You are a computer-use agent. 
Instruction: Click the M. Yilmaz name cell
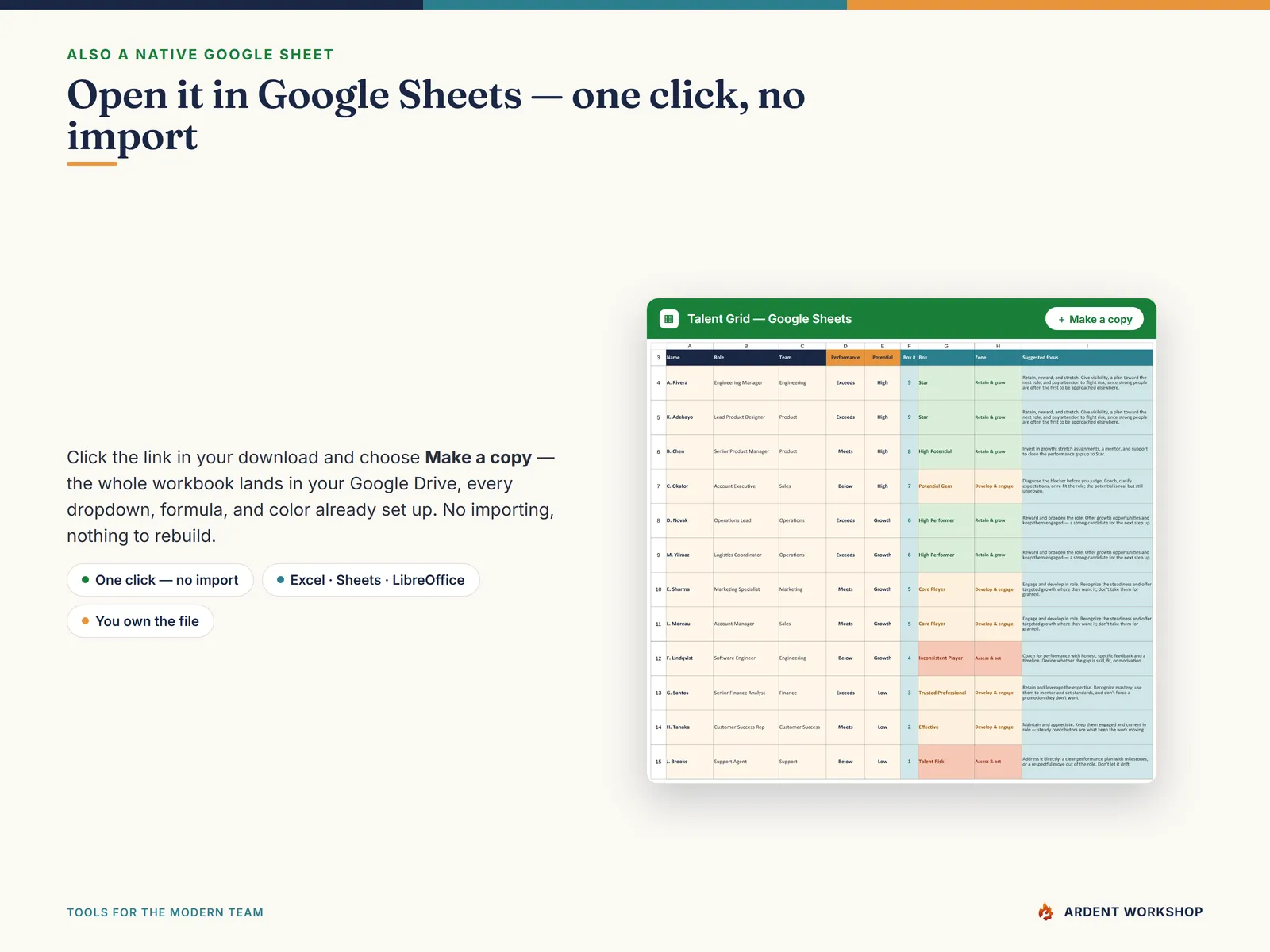pyautogui.click(x=689, y=555)
